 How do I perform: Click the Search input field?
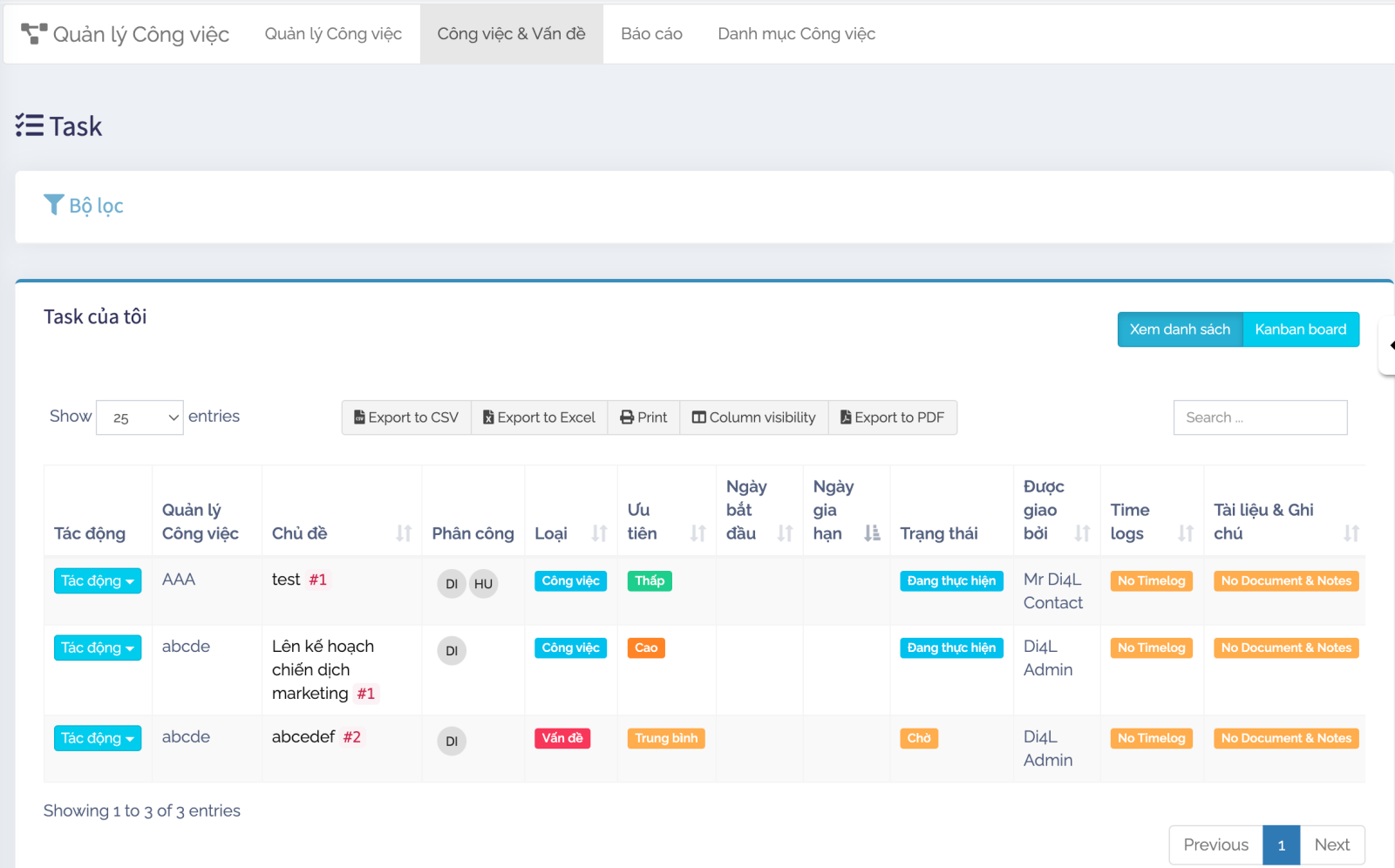[1260, 417]
